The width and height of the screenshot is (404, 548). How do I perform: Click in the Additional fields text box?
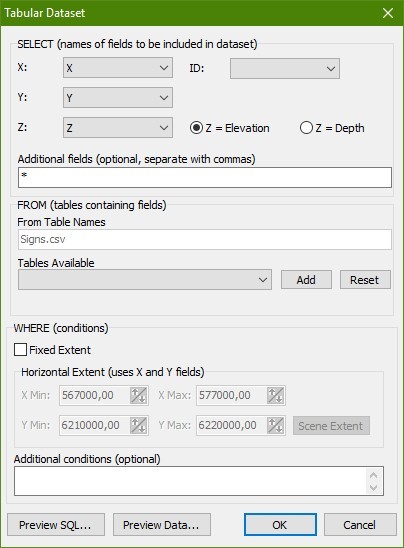click(205, 177)
